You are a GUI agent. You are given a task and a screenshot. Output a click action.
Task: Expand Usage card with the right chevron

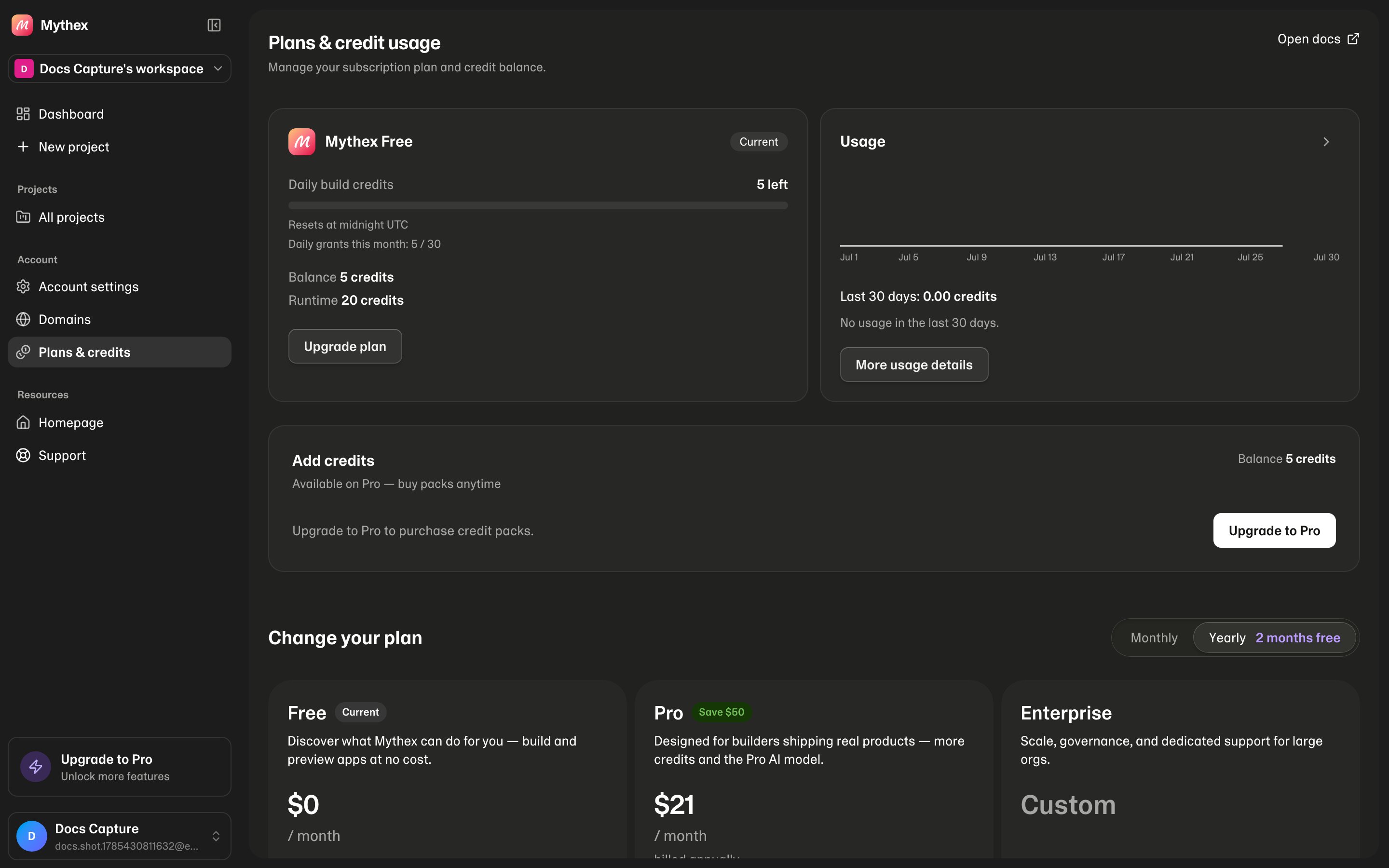pos(1326,142)
